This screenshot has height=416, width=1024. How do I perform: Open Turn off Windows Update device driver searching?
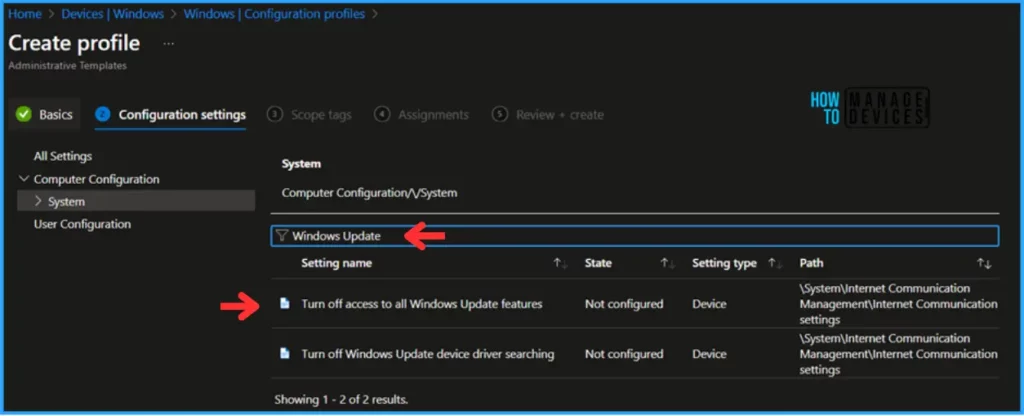pos(428,354)
